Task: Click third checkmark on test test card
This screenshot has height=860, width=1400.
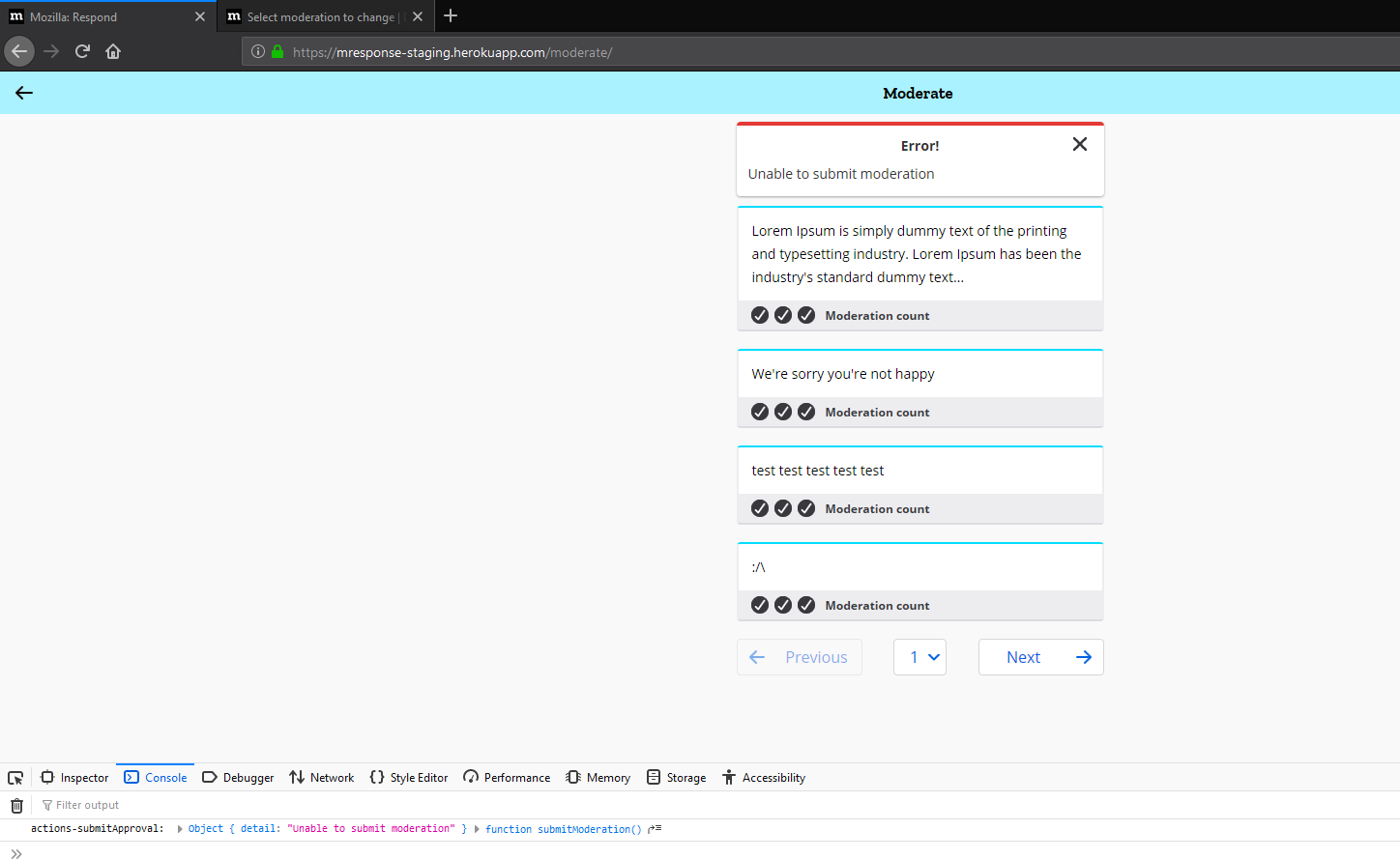Action: coord(806,508)
